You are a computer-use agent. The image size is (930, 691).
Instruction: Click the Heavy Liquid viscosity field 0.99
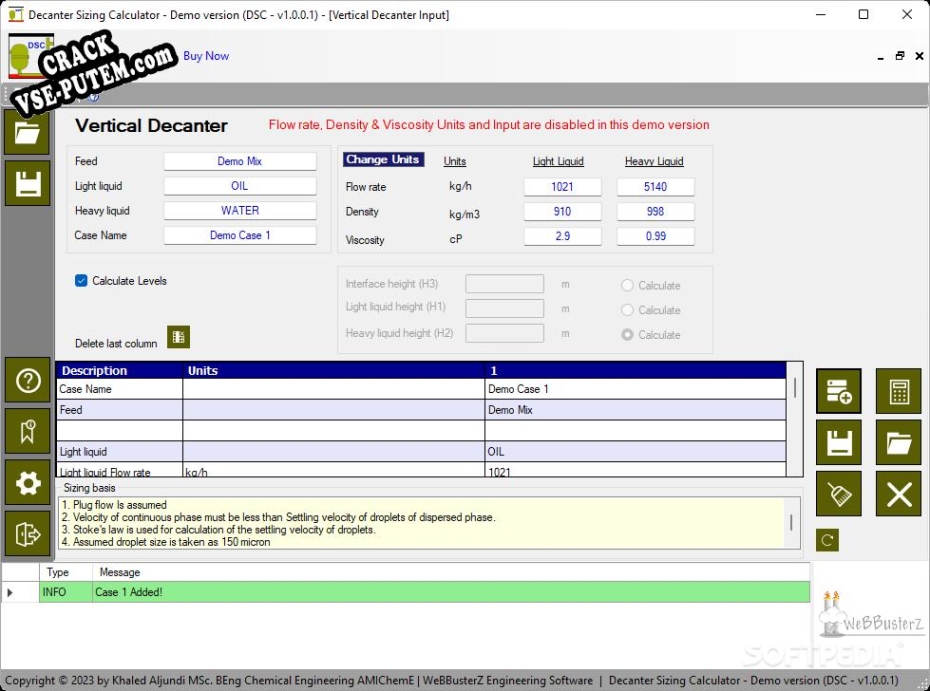point(655,236)
